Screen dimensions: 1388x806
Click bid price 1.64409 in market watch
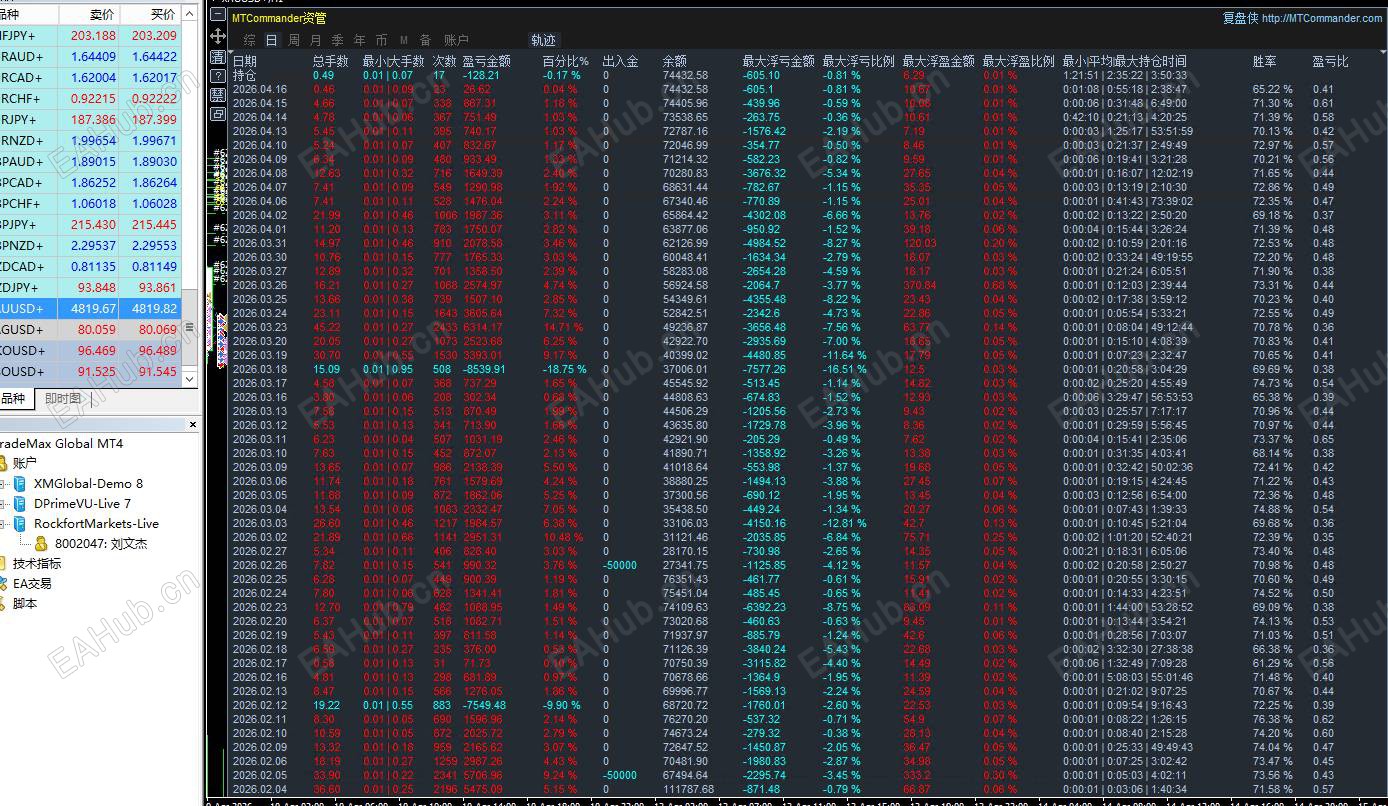click(x=93, y=56)
